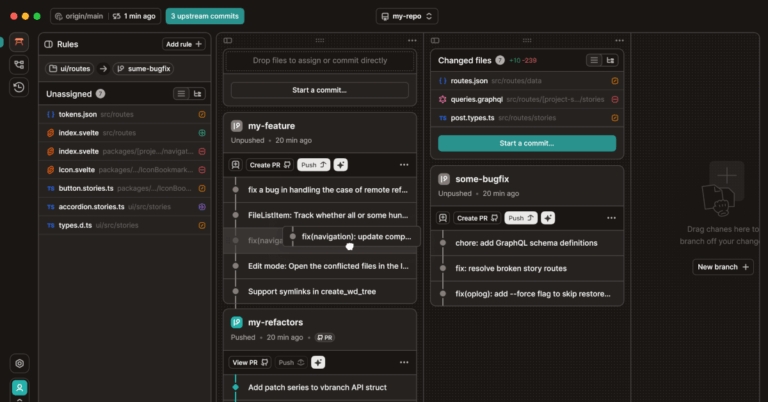This screenshot has width=768, height=402.
Task: Click the origin/main target branch
Action: (79, 16)
